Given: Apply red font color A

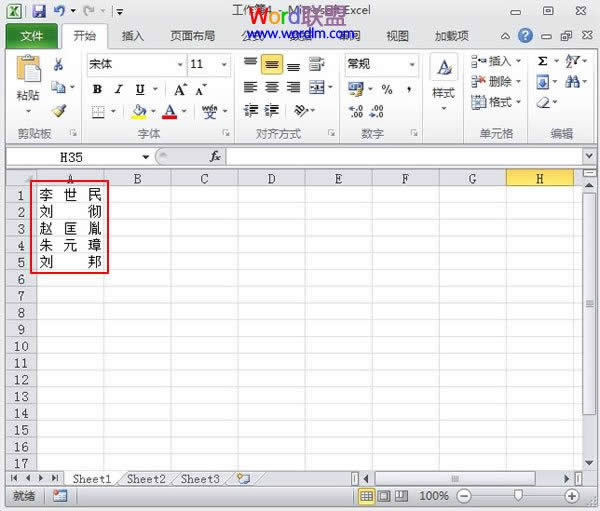Looking at the screenshot, I should click(170, 112).
